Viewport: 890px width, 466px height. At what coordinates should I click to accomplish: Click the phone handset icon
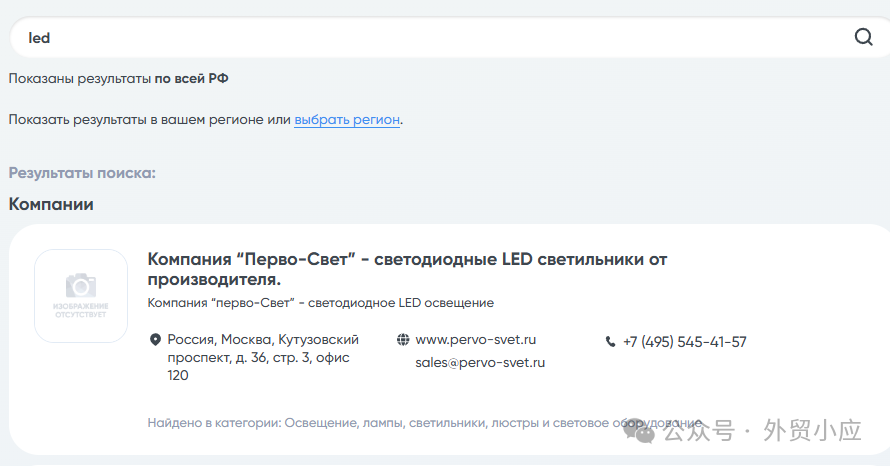click(x=611, y=342)
